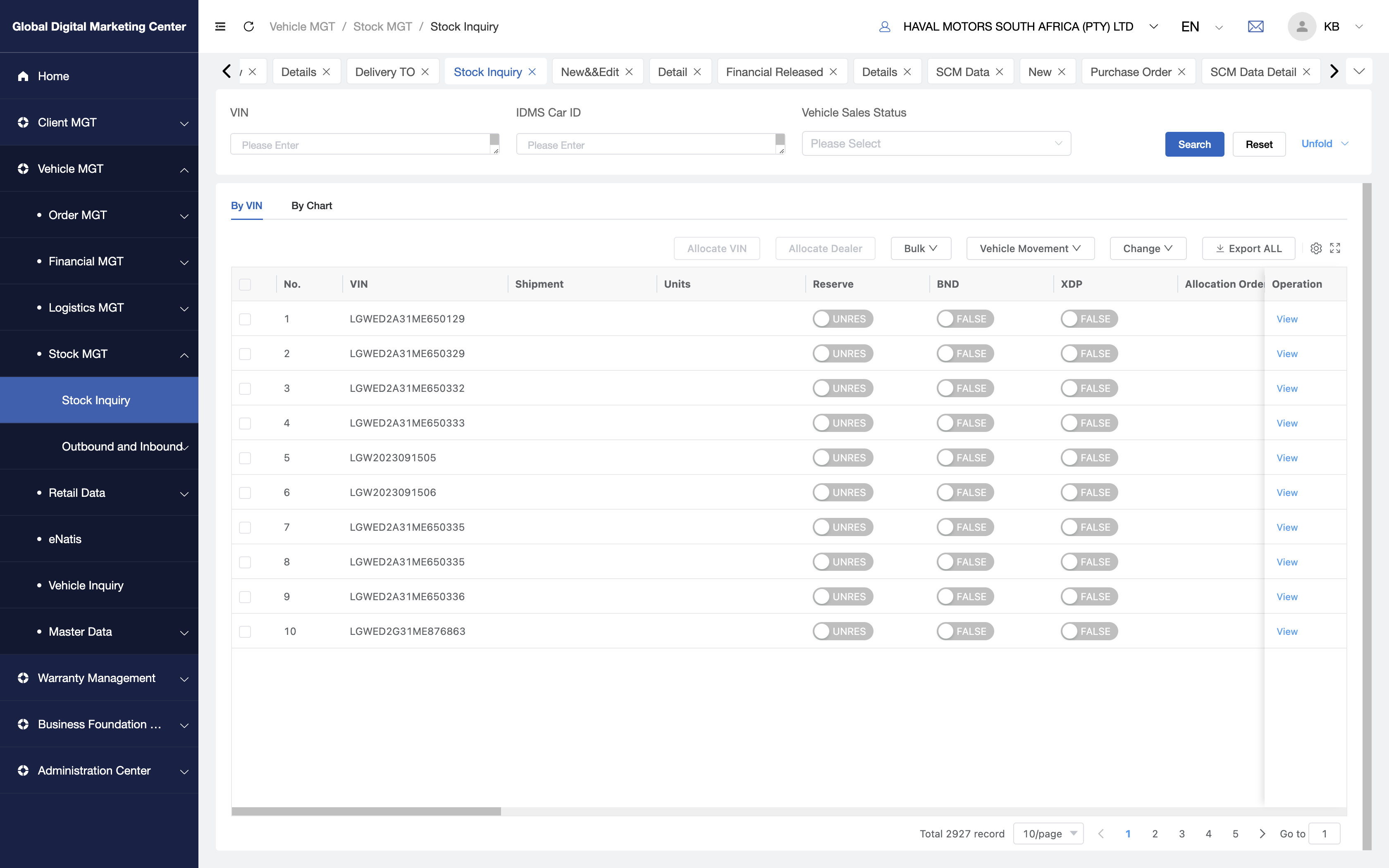The height and width of the screenshot is (868, 1389).
Task: Close the Purchase Order tab
Action: [1182, 72]
